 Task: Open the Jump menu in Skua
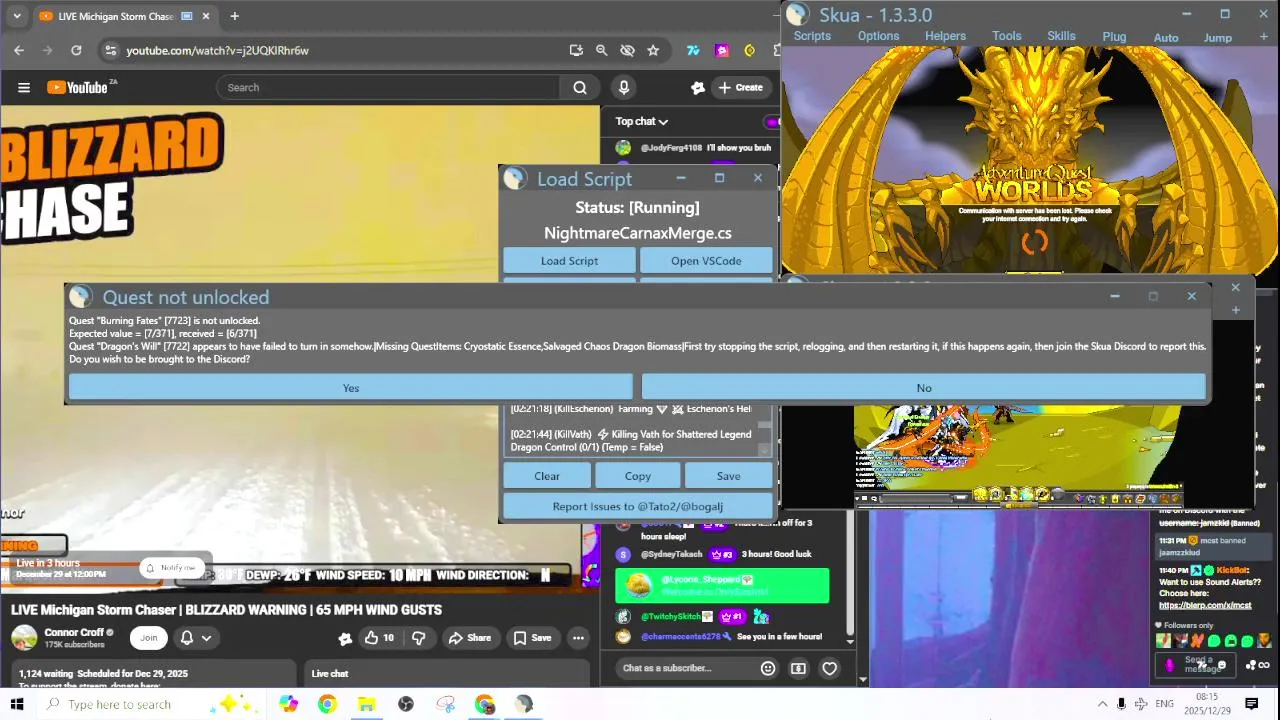pos(1217,37)
